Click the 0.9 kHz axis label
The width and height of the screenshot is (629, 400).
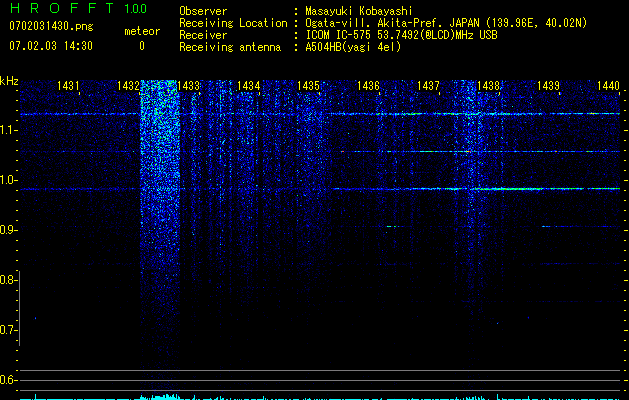(x=8, y=230)
